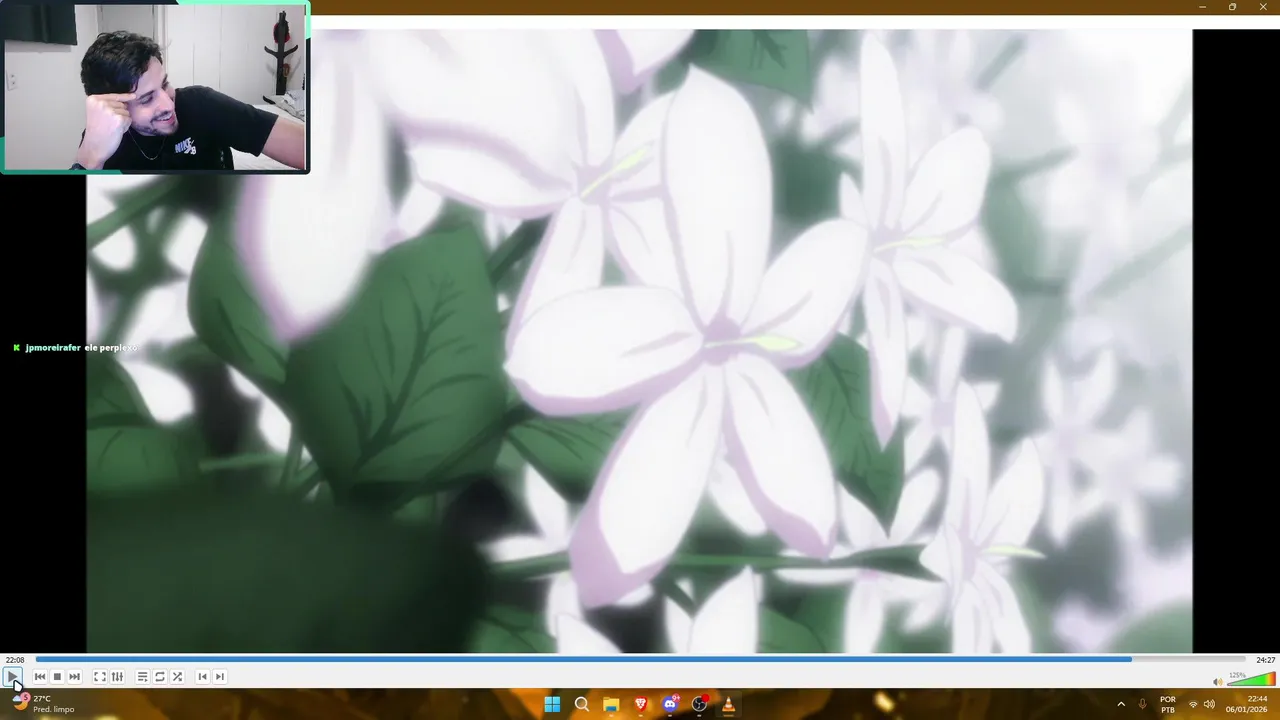Toggle random shuffle playback
This screenshot has width=1280, height=720.
coord(177,677)
